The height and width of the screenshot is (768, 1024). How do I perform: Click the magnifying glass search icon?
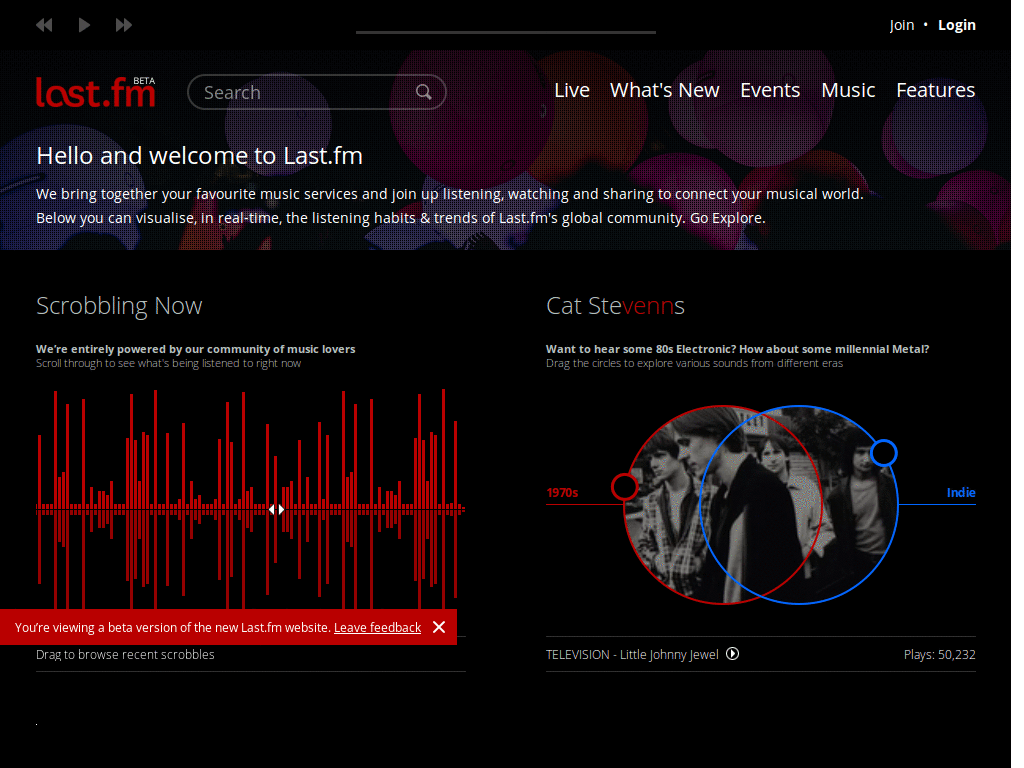[x=423, y=91]
